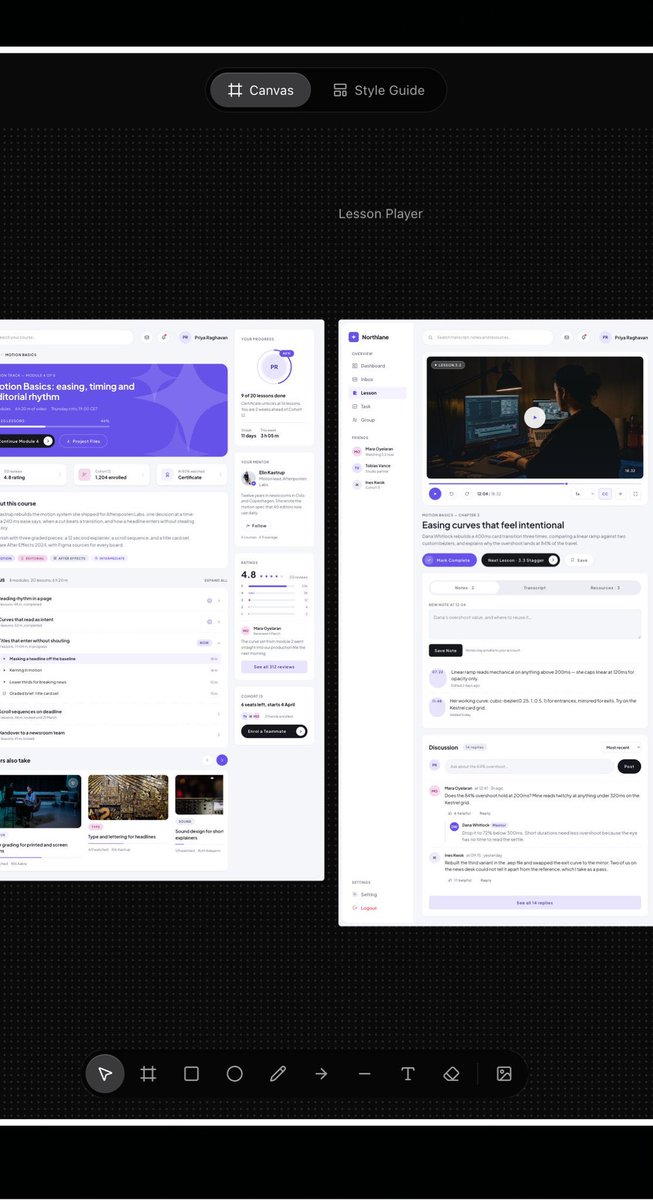Select the Eraser tool

451,1074
